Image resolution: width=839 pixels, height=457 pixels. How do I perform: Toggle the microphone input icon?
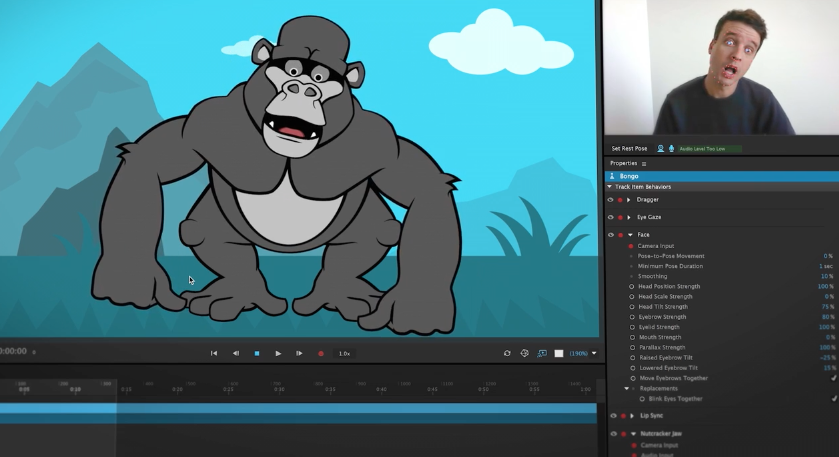coord(671,149)
